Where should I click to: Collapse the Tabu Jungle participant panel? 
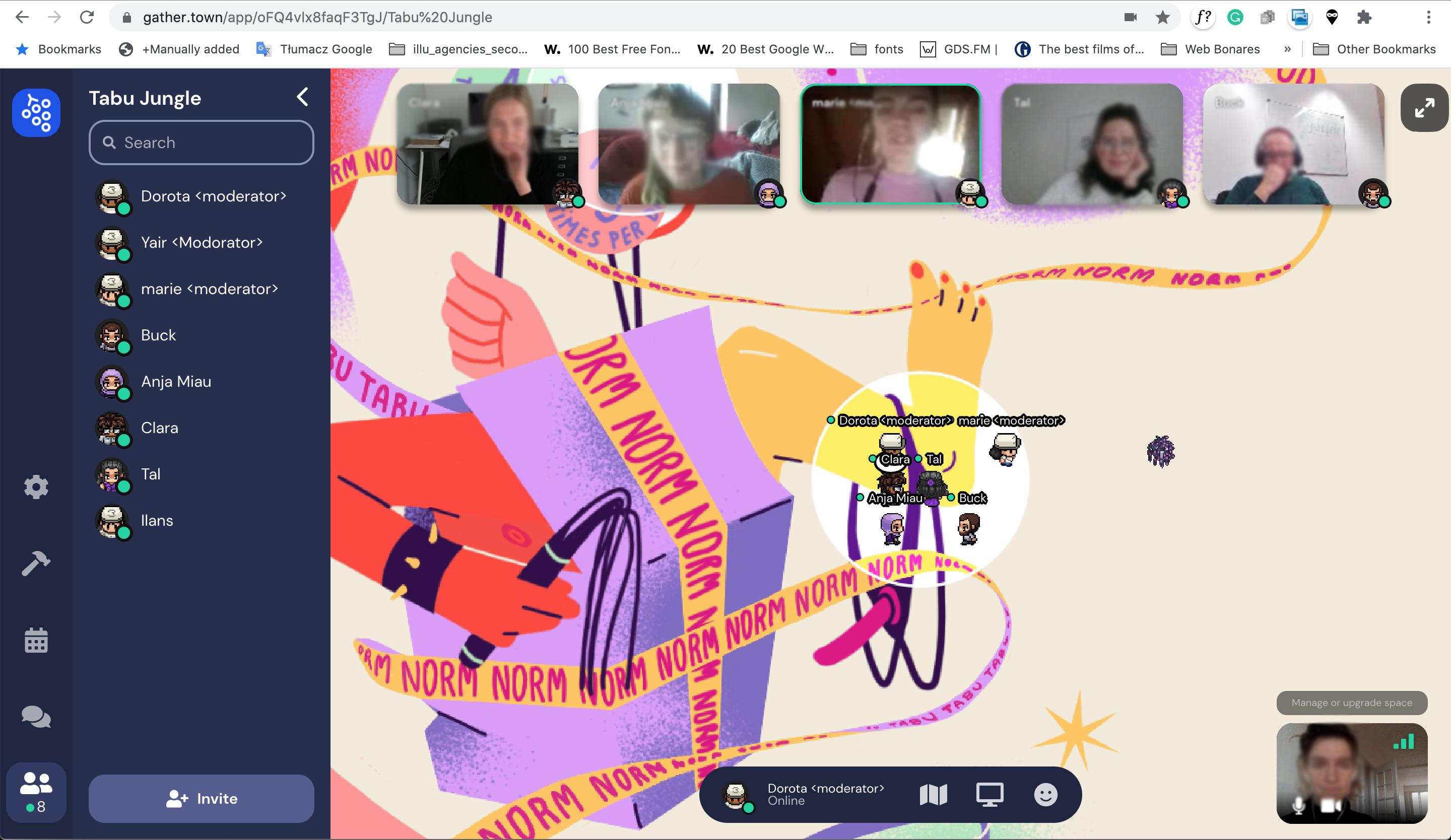pyautogui.click(x=302, y=97)
